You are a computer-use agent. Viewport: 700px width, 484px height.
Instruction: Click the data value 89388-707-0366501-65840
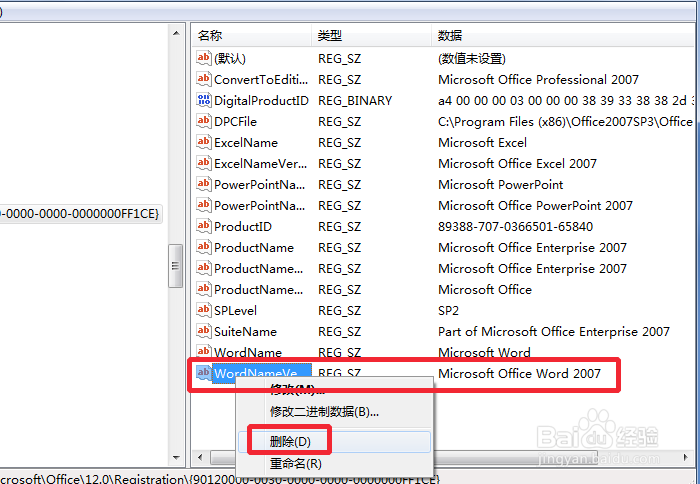point(516,226)
